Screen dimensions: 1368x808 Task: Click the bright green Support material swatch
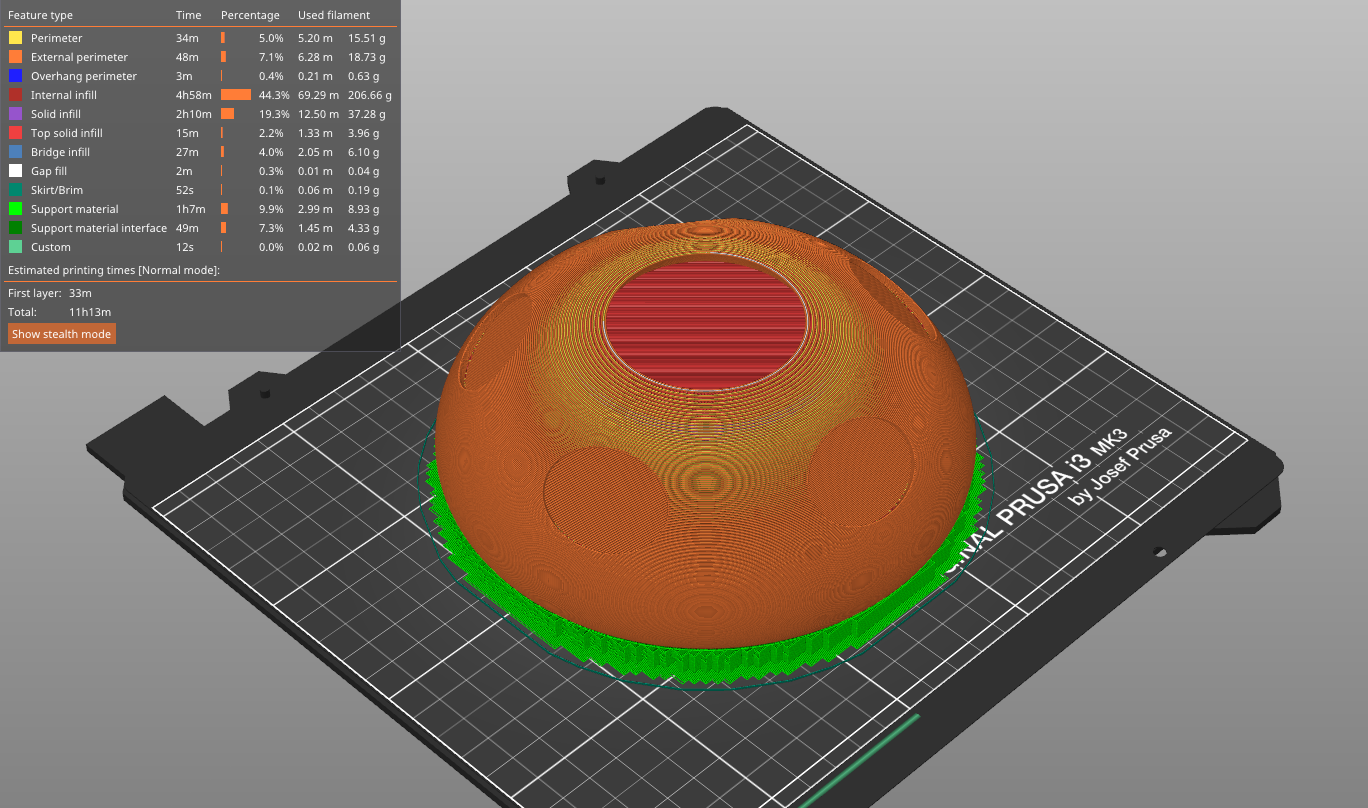15,209
